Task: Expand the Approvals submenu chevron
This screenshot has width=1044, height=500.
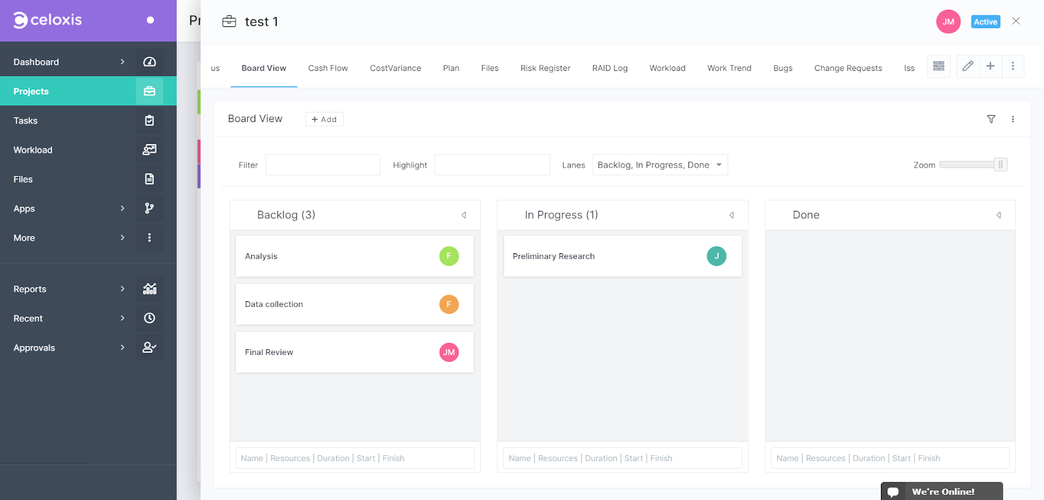Action: [x=123, y=348]
